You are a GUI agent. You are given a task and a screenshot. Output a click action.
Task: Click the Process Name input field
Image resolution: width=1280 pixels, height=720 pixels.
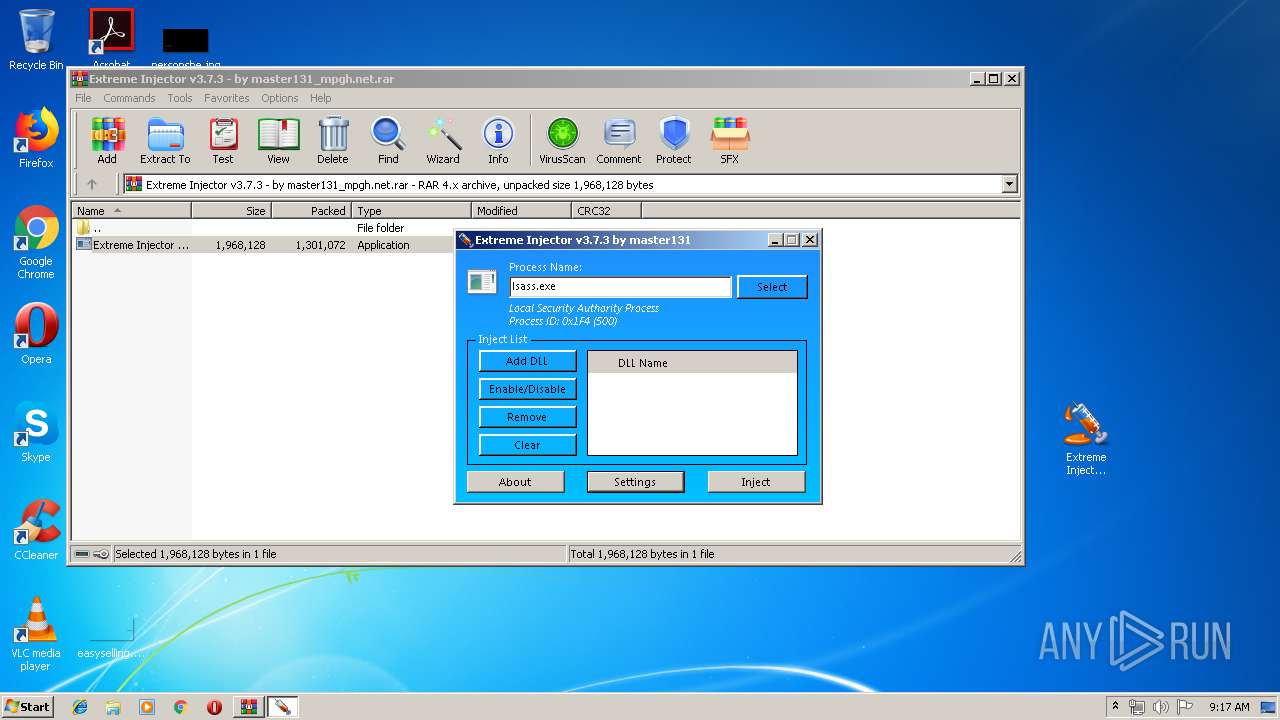point(620,286)
